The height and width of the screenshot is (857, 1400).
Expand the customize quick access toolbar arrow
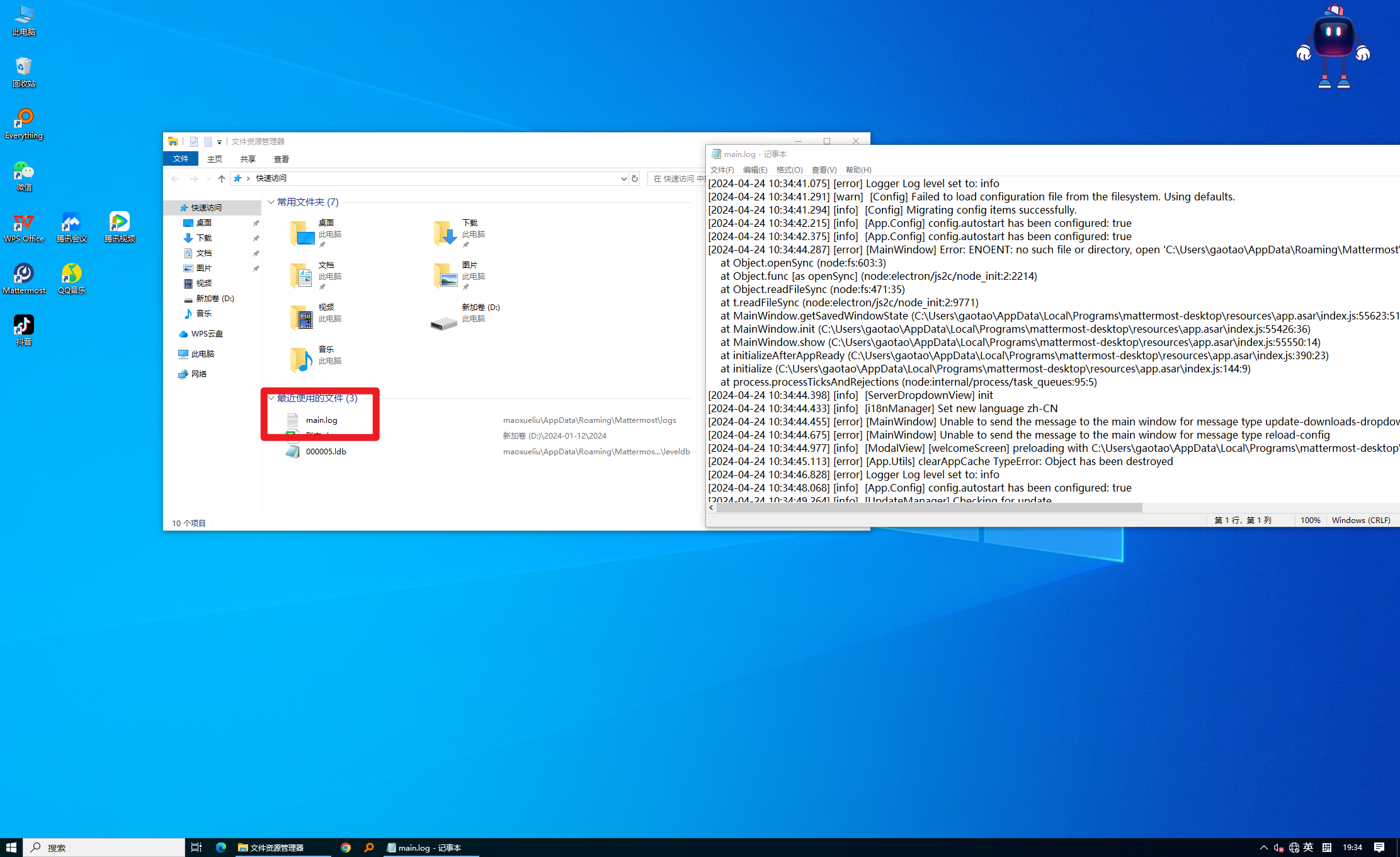click(219, 142)
